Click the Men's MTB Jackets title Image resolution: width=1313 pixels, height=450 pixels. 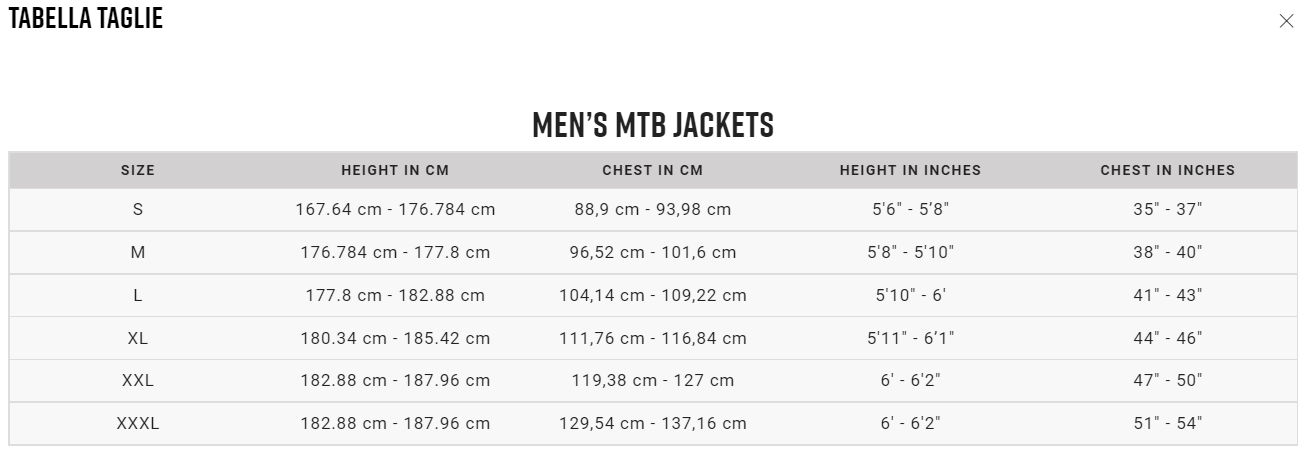pos(653,125)
